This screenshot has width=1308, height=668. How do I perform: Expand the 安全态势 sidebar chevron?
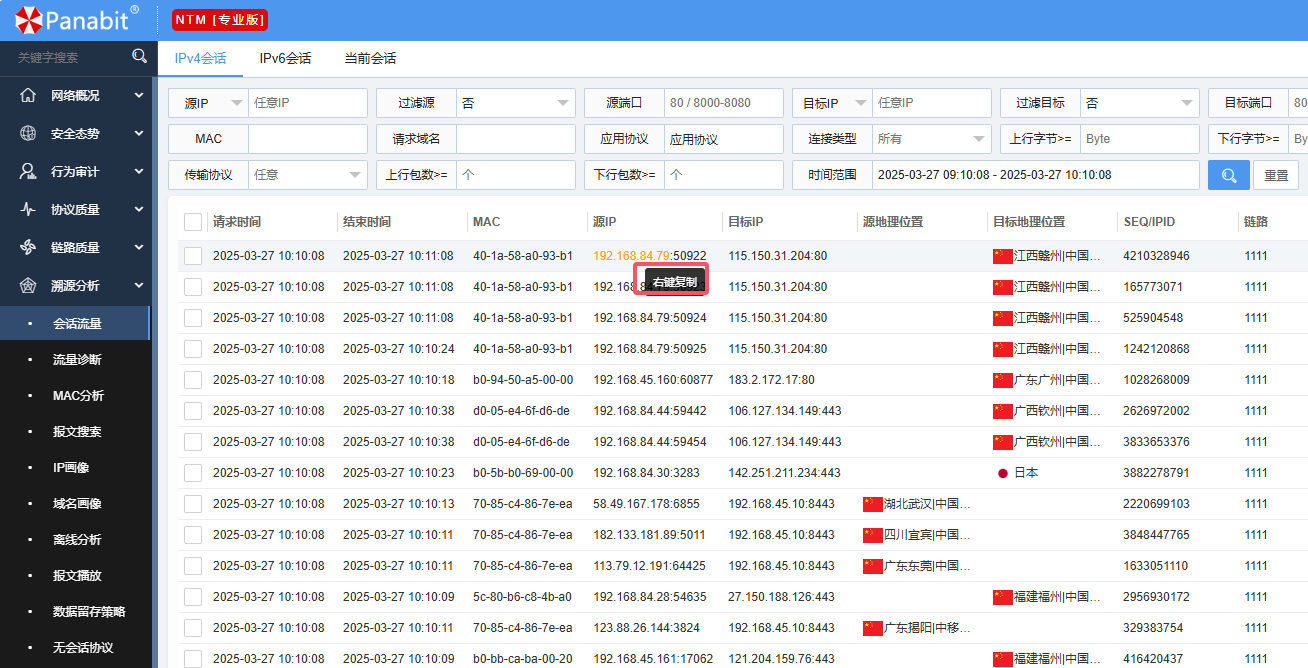[x=138, y=133]
